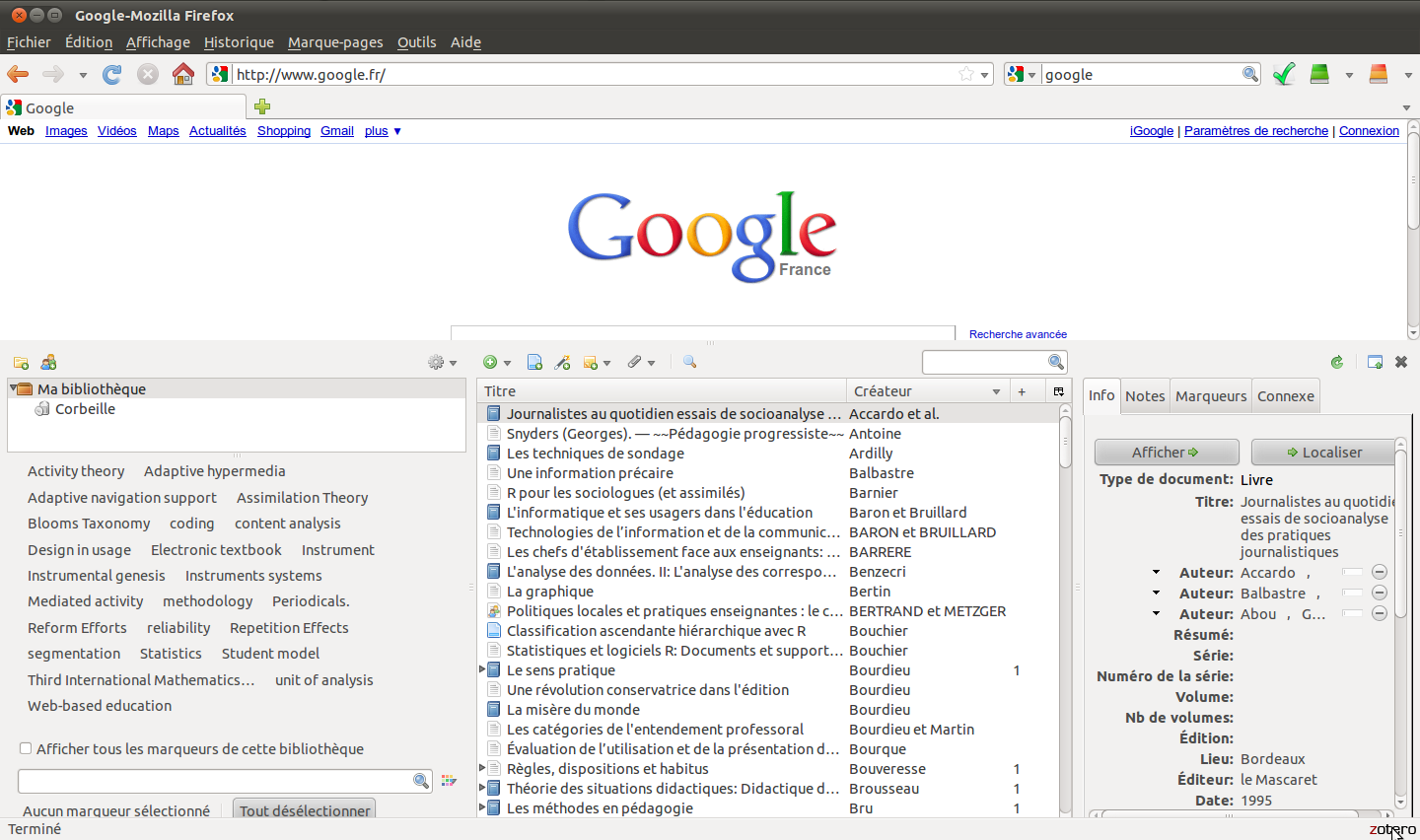Create new item from current page
Screen dimensions: 1420x840
click(x=534, y=363)
